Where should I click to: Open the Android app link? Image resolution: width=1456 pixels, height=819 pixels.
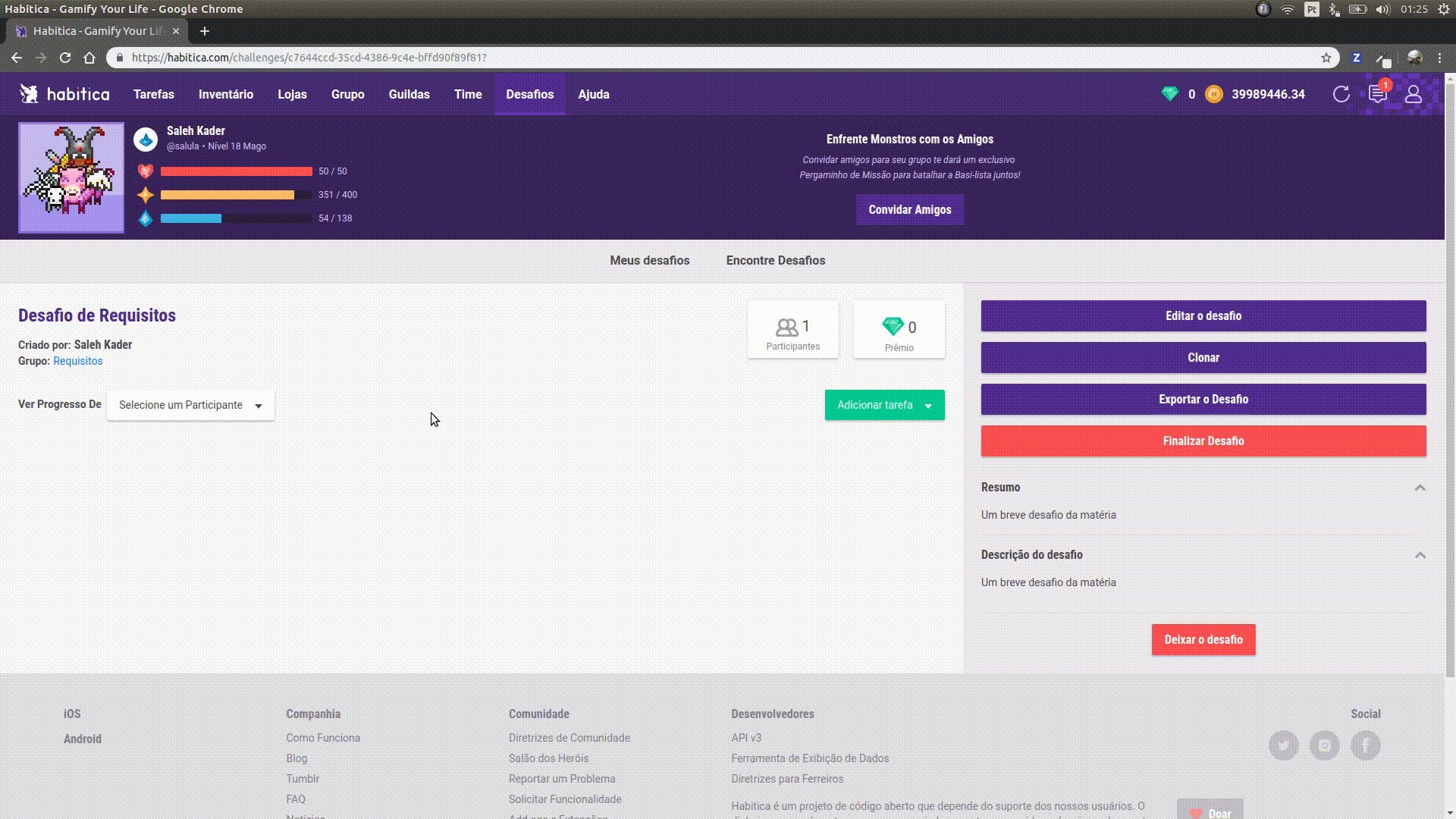click(83, 739)
